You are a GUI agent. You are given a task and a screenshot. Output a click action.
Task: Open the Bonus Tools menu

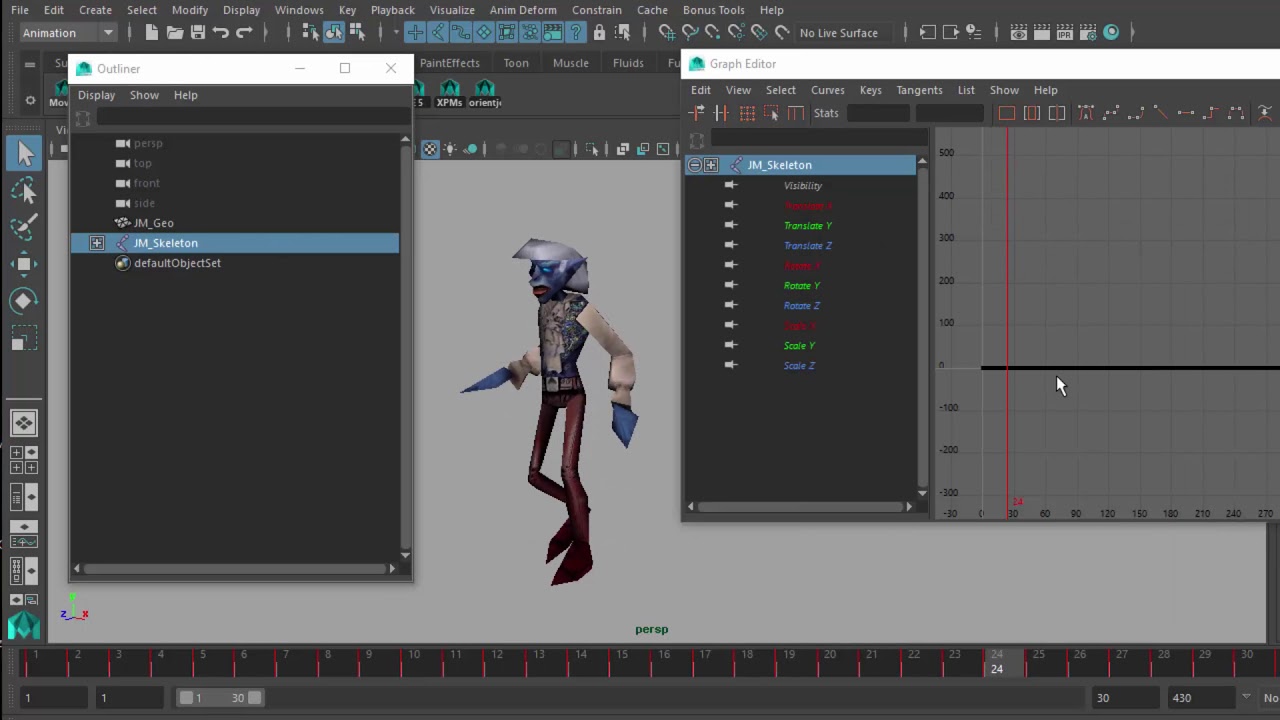(714, 10)
